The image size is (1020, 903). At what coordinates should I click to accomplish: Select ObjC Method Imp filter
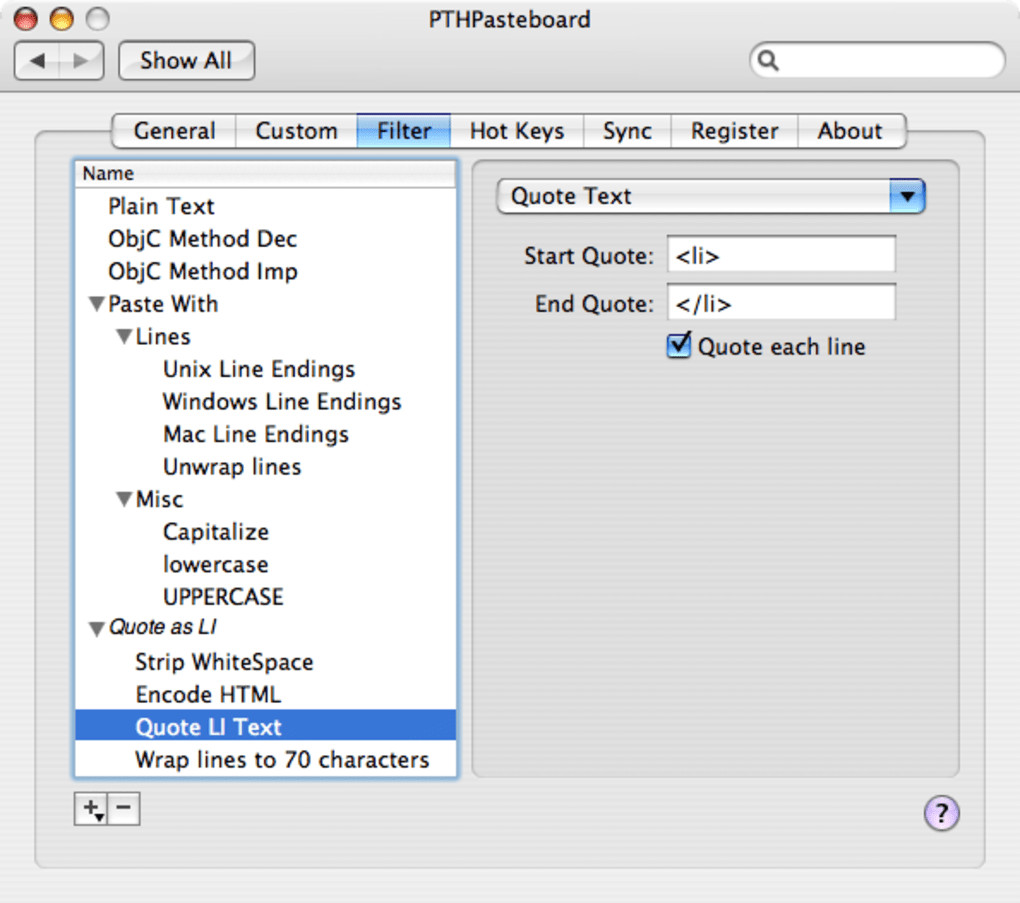tap(265, 271)
